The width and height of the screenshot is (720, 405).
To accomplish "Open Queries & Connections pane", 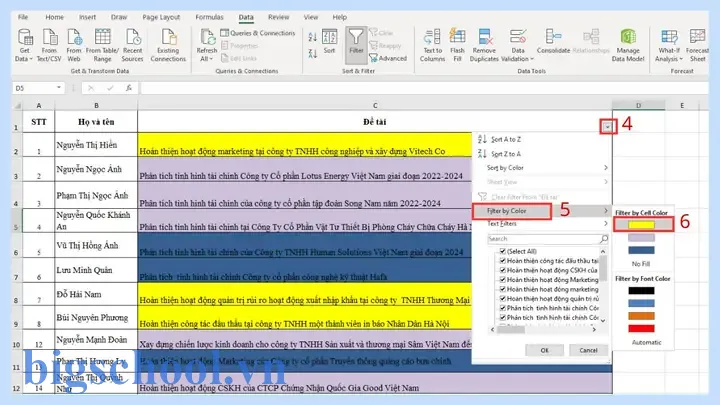I will (258, 33).
